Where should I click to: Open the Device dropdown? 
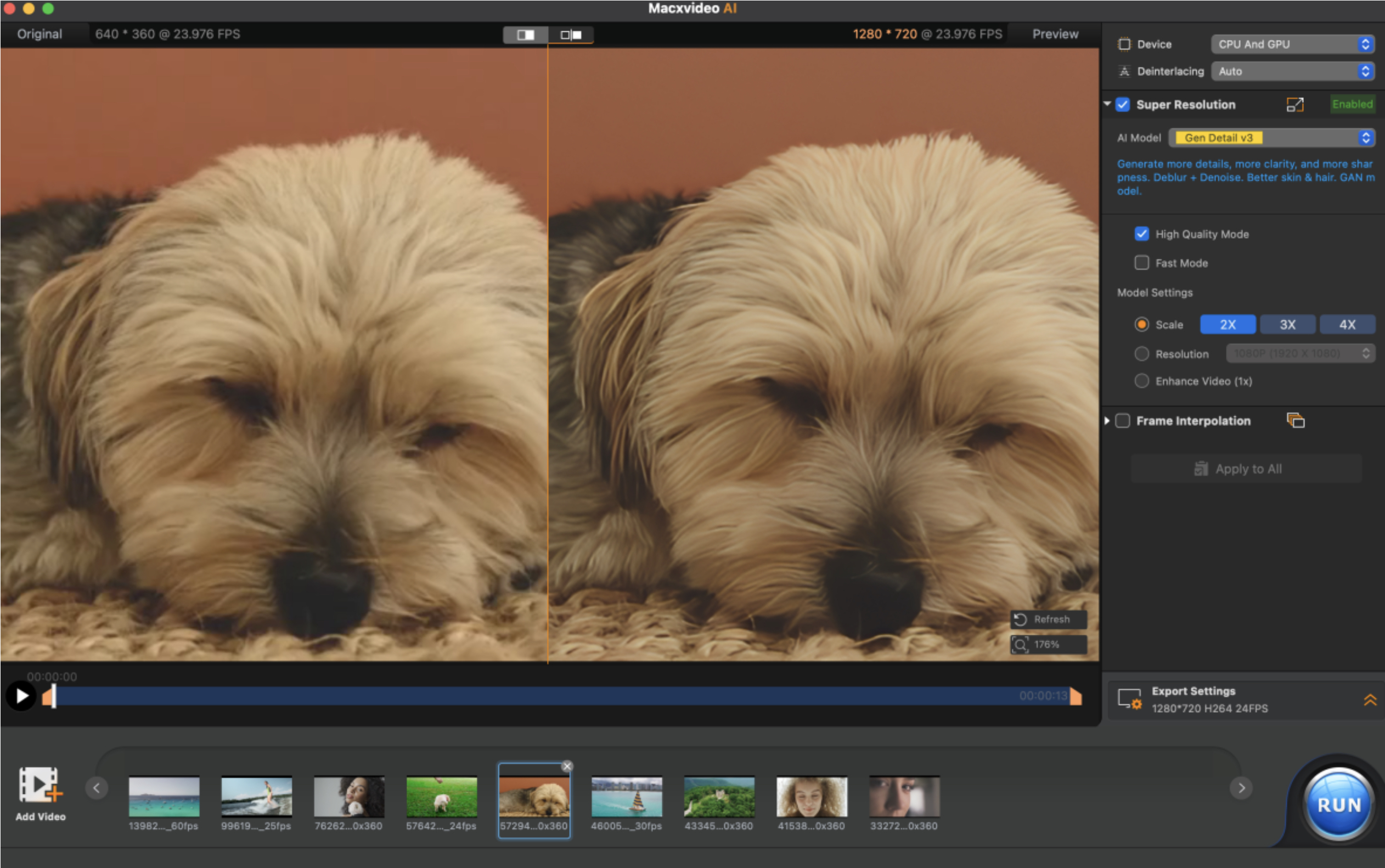[1292, 44]
